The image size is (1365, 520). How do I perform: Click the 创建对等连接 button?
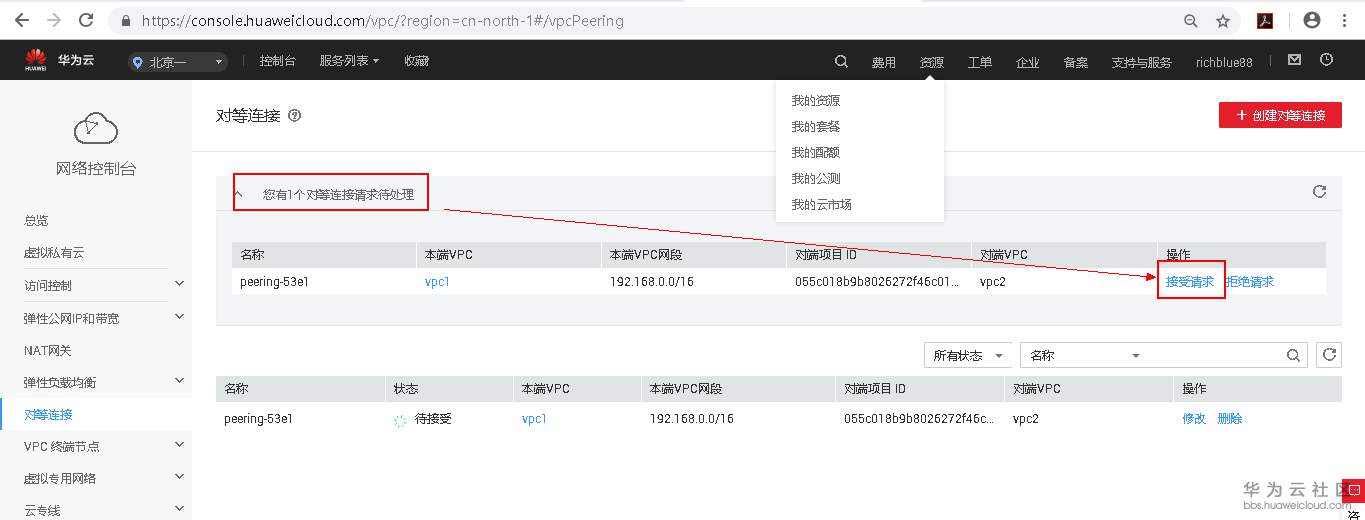click(x=1280, y=115)
